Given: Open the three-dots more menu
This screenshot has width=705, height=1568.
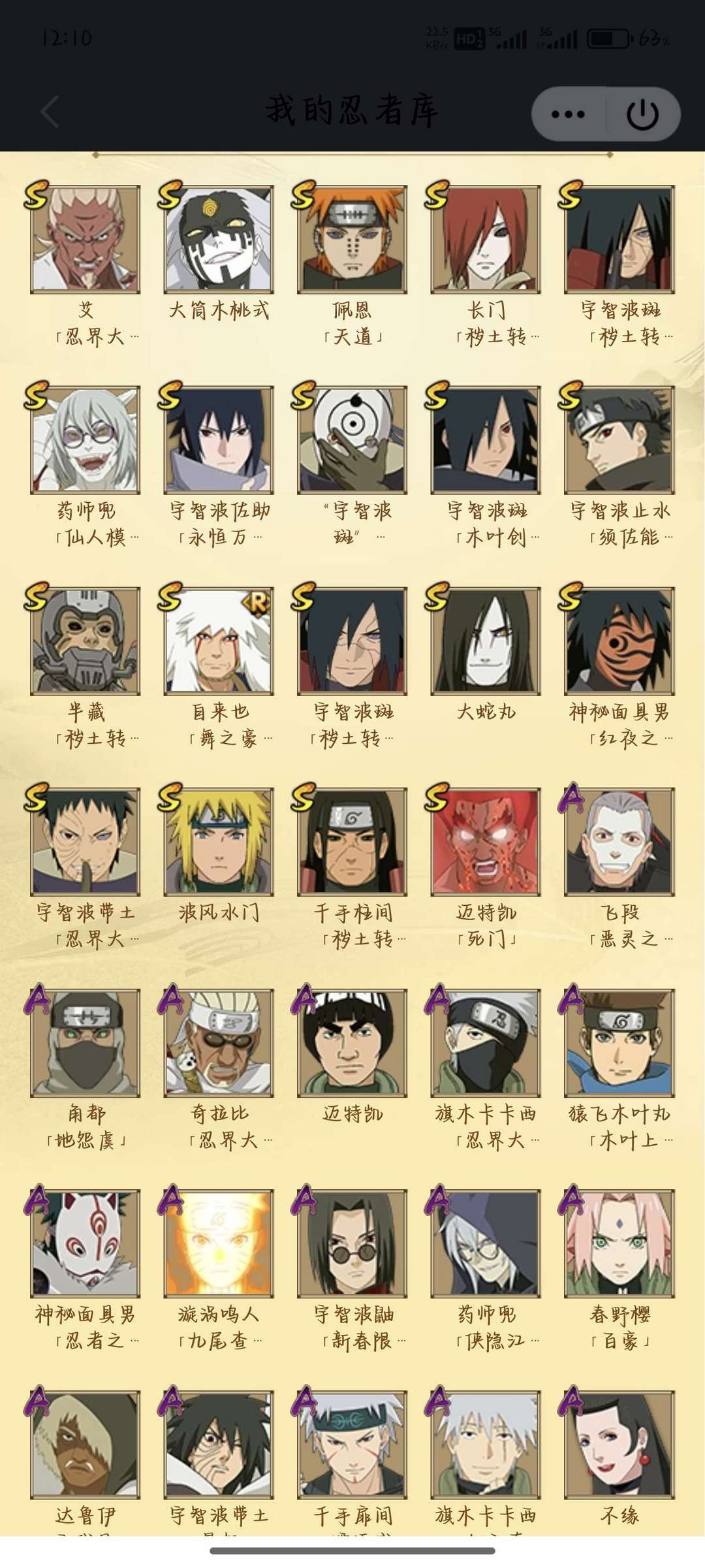Looking at the screenshot, I should tap(568, 114).
